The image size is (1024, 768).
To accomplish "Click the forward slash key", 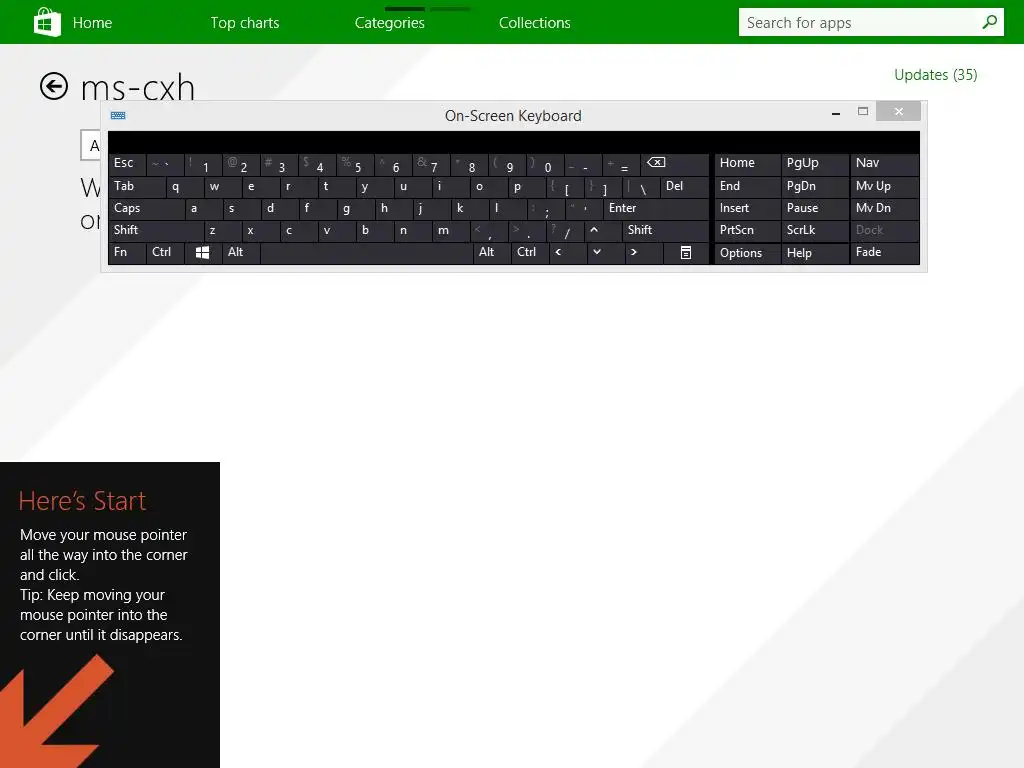I will (565, 231).
